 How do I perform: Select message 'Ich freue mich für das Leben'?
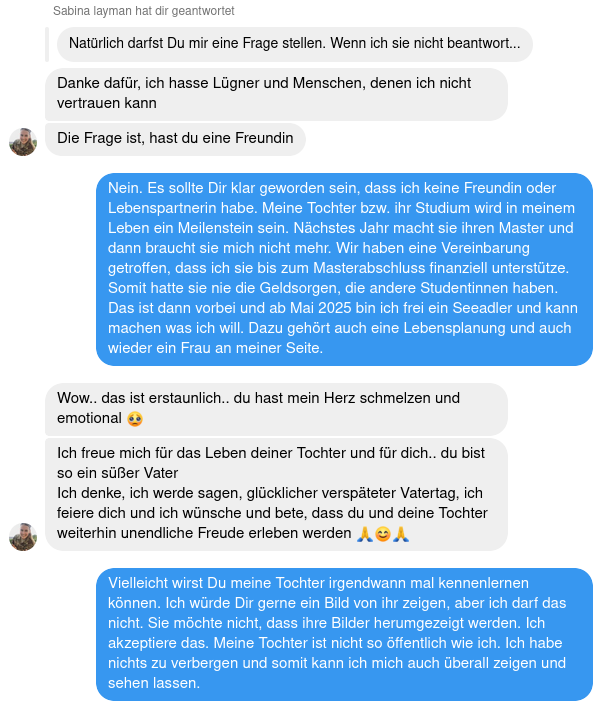276,494
